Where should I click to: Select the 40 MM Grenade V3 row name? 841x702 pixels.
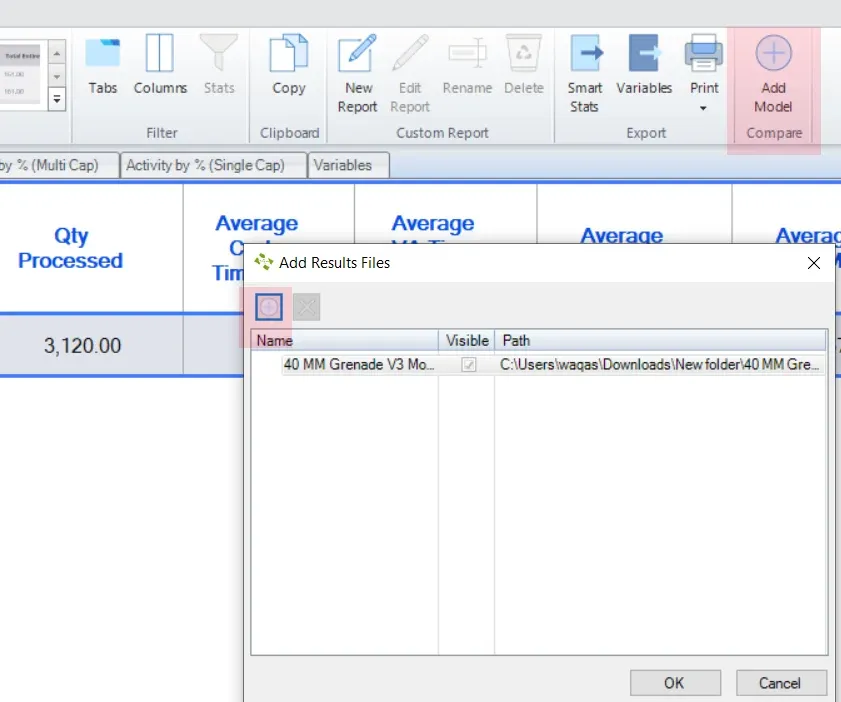coord(359,365)
